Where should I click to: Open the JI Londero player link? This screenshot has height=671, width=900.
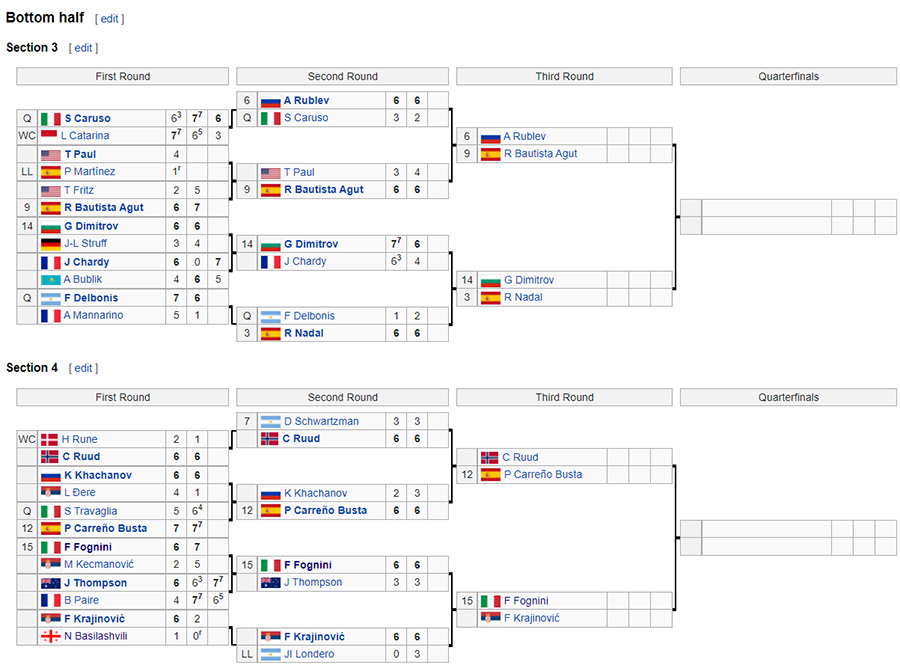(x=309, y=654)
